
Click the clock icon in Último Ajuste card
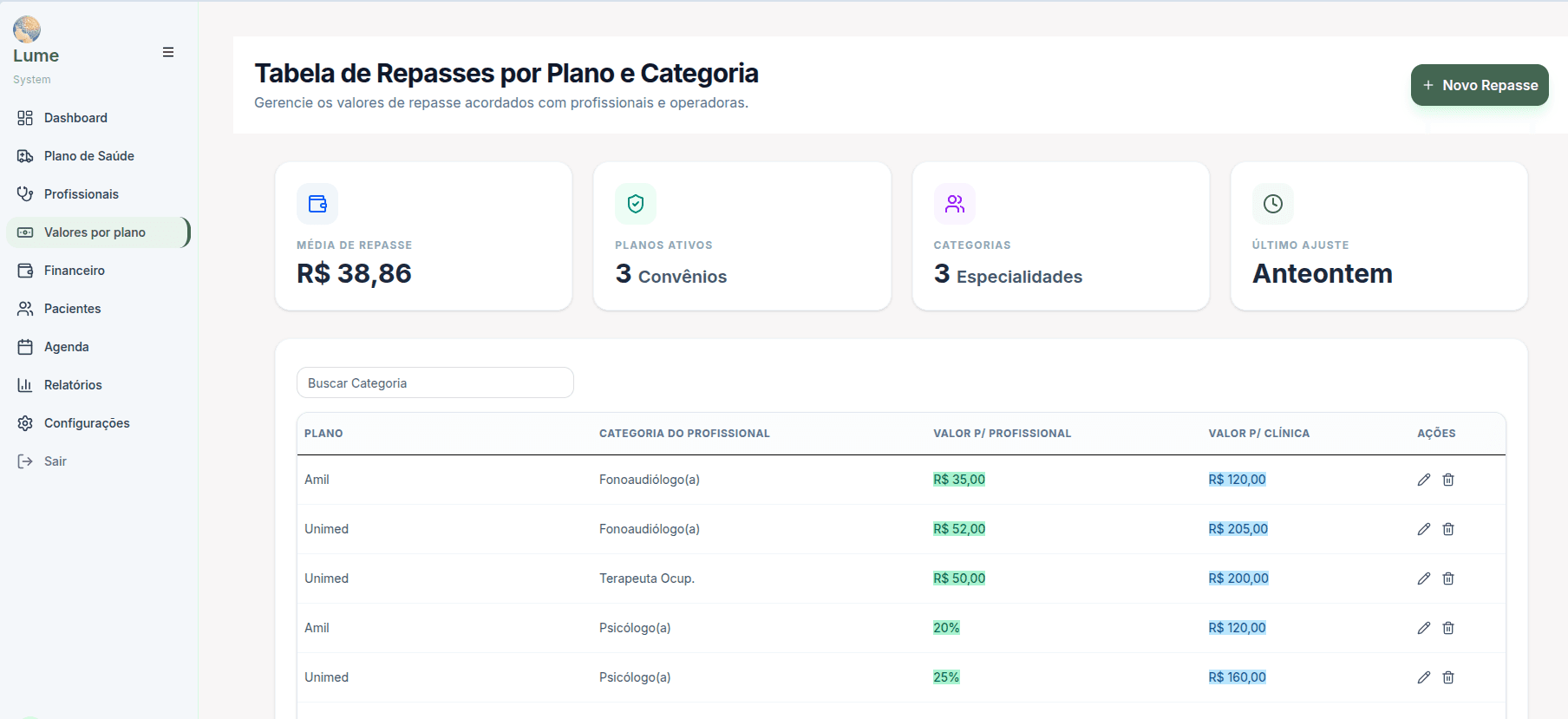coord(1273,204)
